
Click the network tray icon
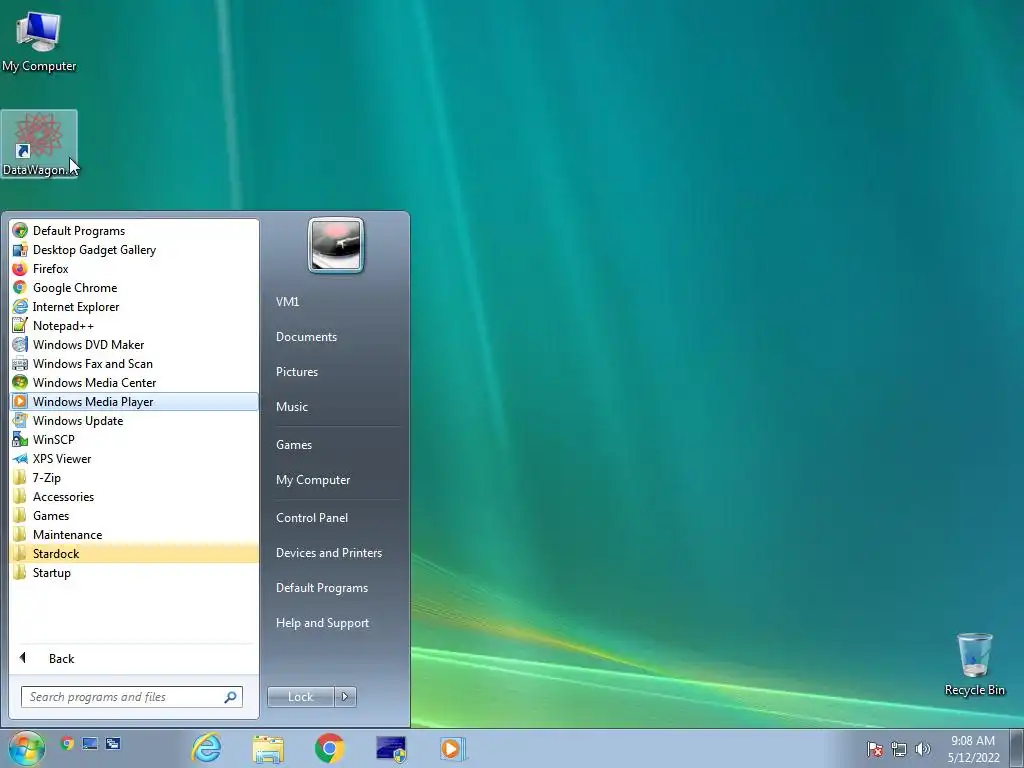[899, 749]
